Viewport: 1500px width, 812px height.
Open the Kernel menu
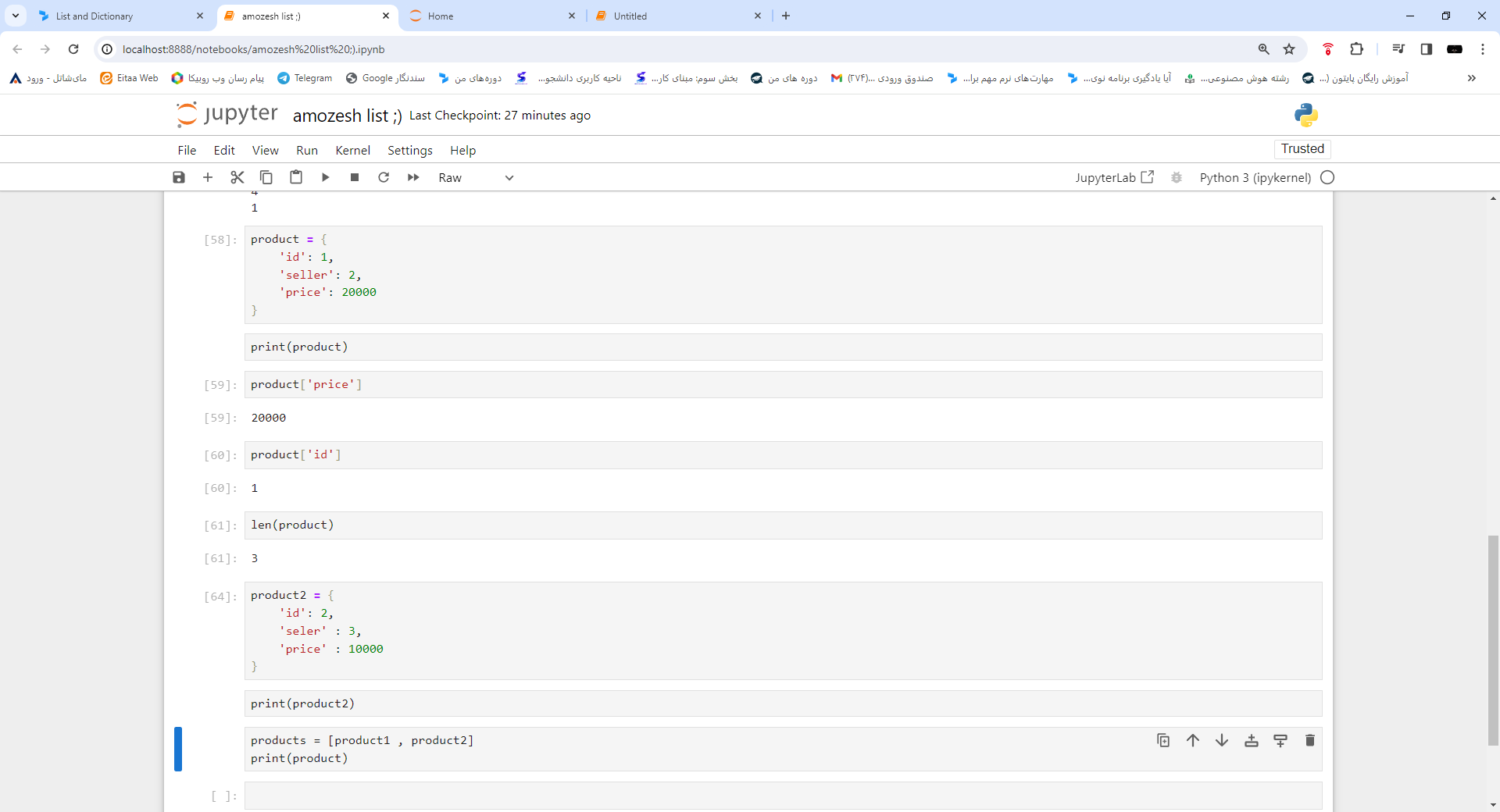(353, 150)
